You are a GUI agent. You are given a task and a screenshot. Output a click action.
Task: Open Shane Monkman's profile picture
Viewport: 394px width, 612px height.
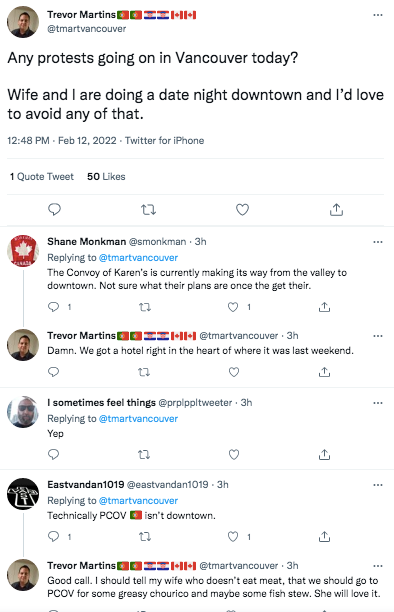(23, 251)
